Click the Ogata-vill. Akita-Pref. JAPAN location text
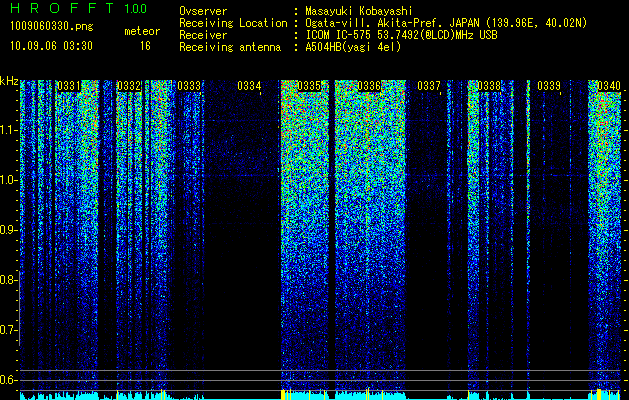This screenshot has height=400, width=629. 446,23
